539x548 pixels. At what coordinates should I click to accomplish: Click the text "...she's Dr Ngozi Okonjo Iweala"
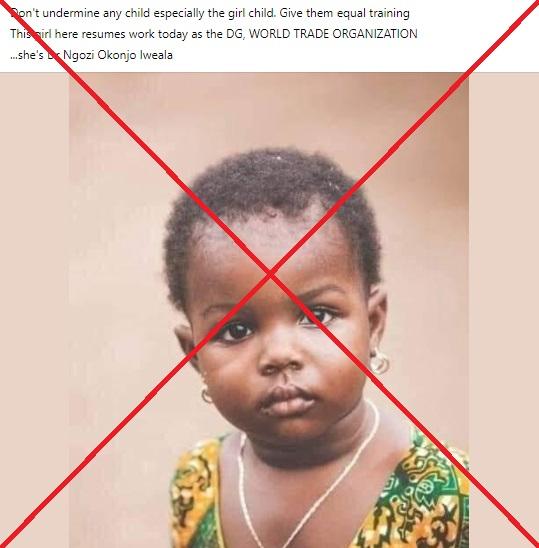point(91,55)
